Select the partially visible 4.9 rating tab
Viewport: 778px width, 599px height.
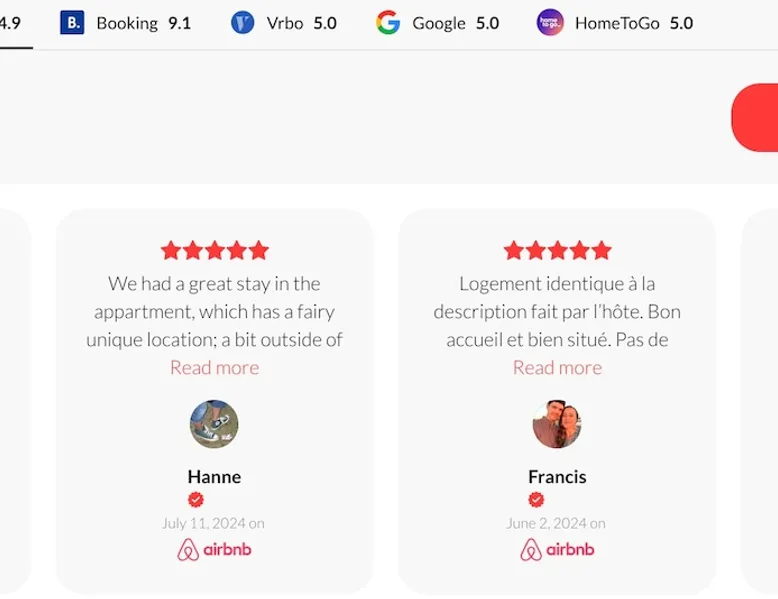tap(10, 23)
